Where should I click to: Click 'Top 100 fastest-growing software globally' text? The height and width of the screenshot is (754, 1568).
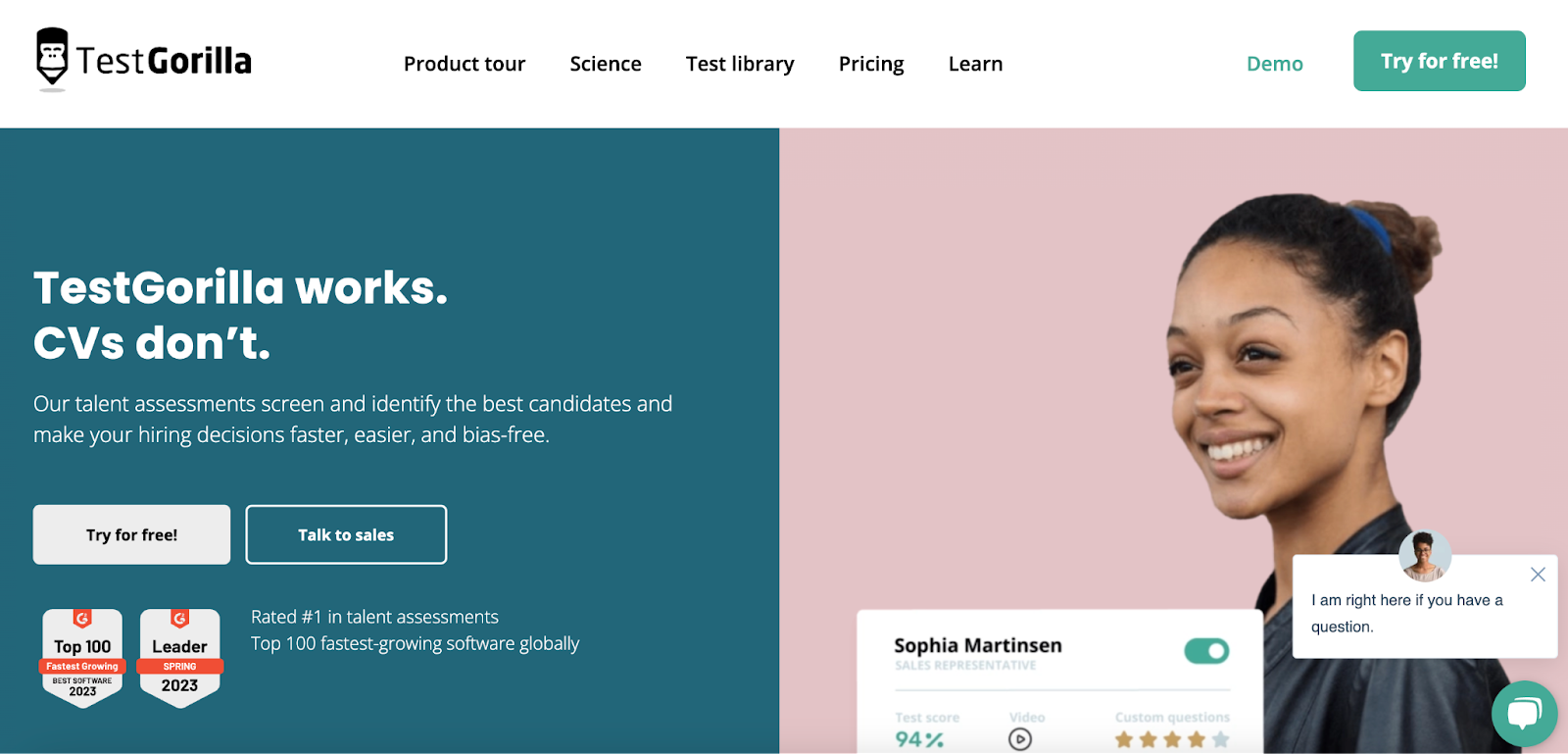point(415,643)
